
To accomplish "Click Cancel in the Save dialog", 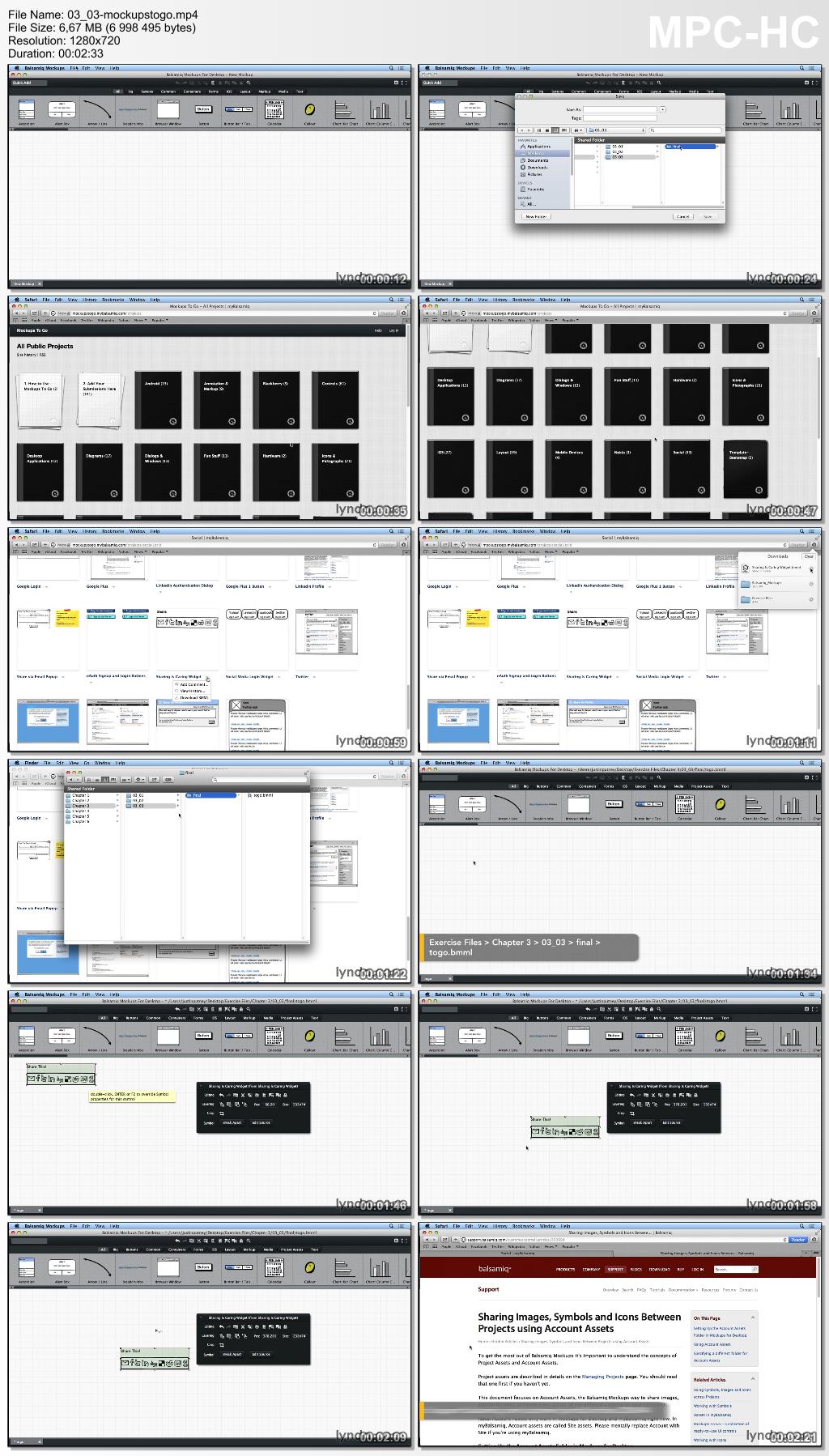I will 682,216.
